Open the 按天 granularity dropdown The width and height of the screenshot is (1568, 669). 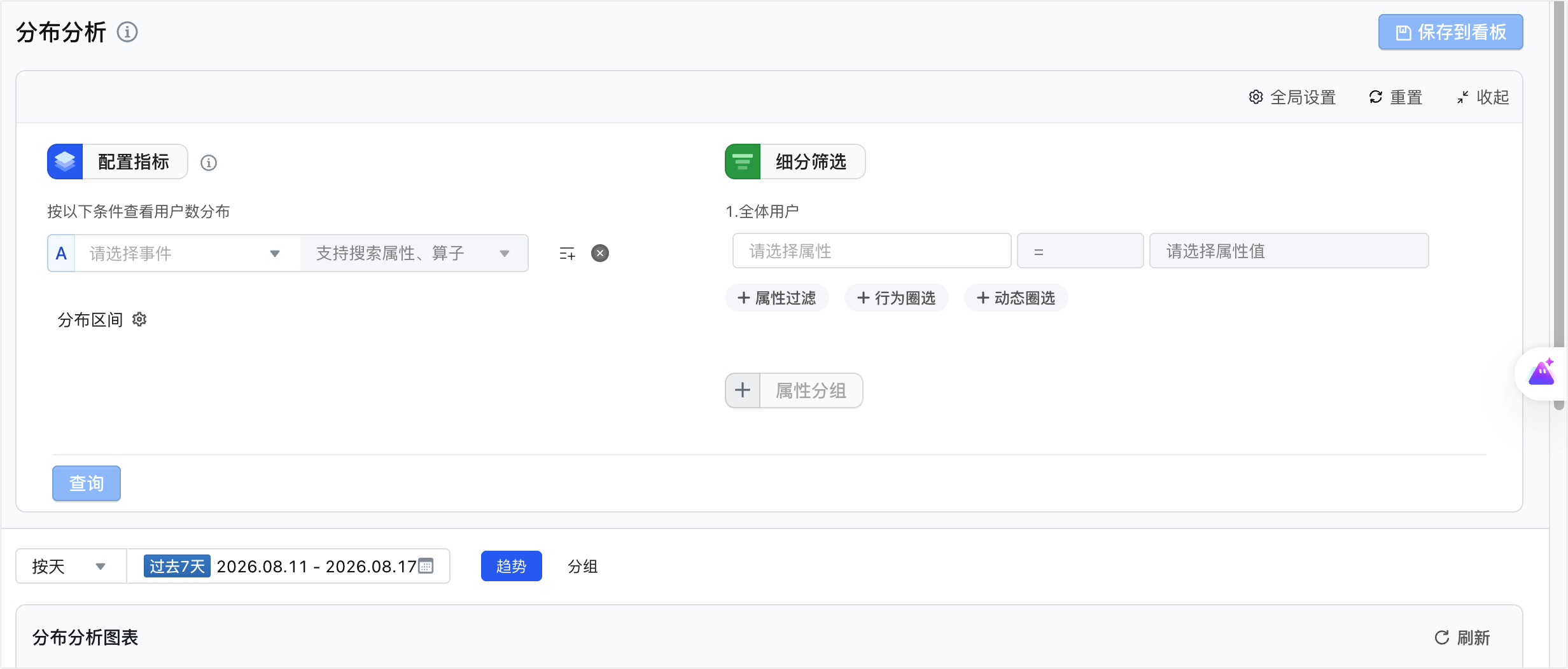click(x=71, y=566)
